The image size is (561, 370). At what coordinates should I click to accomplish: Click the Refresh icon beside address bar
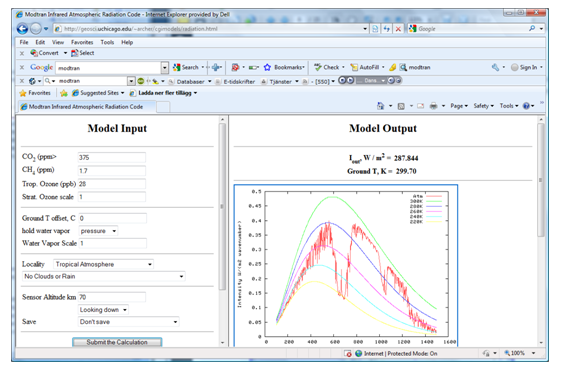pos(386,29)
